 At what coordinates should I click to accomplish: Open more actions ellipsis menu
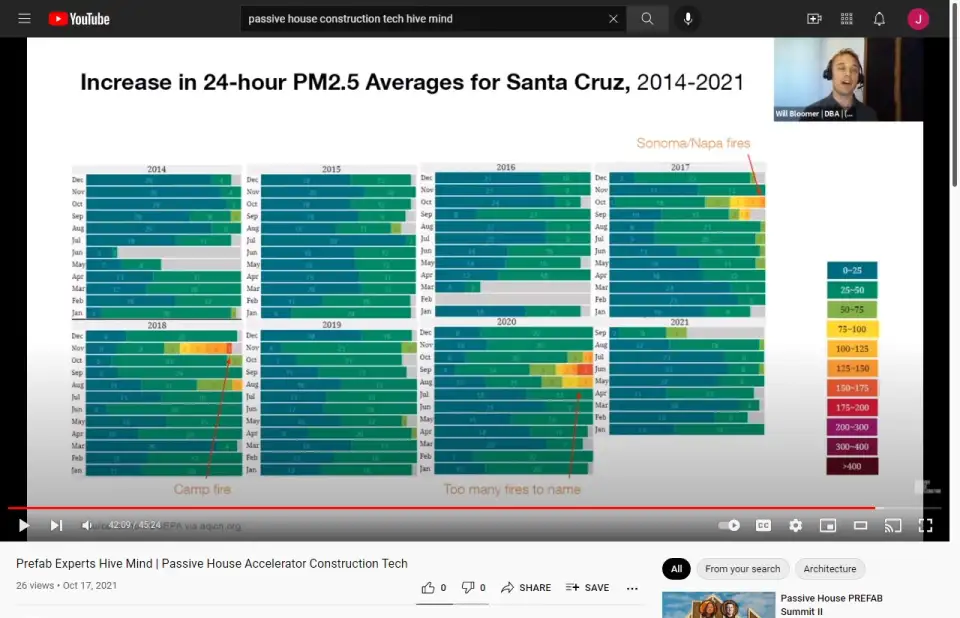[x=632, y=588]
